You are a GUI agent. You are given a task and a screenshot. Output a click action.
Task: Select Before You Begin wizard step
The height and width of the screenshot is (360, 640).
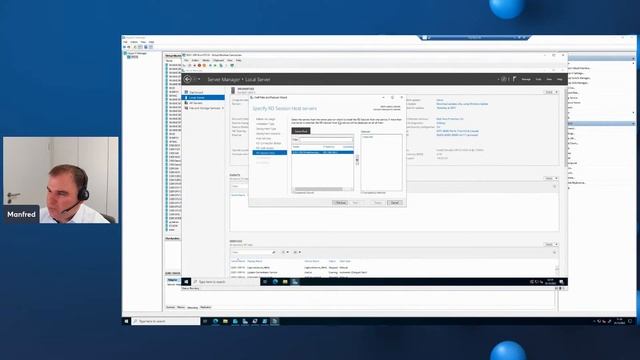coord(265,119)
